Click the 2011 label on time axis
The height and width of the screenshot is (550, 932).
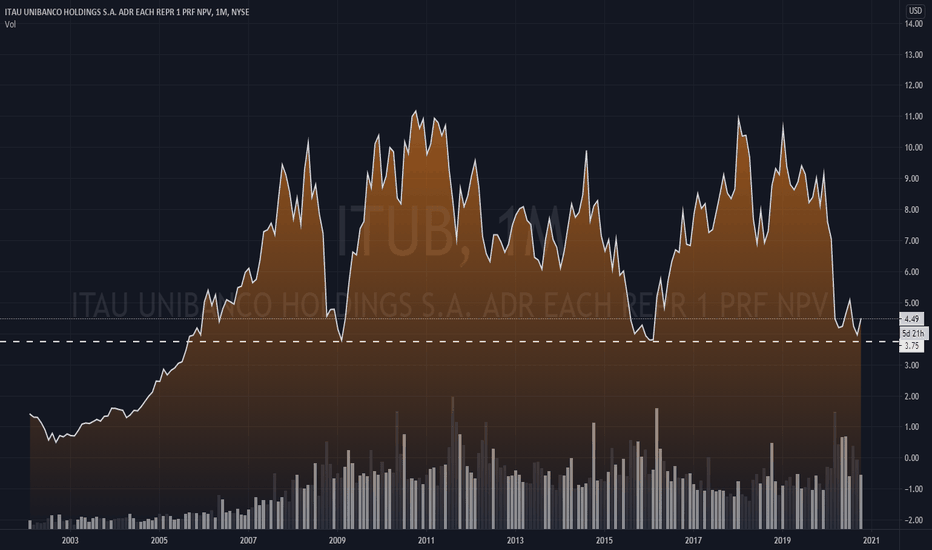coord(426,540)
